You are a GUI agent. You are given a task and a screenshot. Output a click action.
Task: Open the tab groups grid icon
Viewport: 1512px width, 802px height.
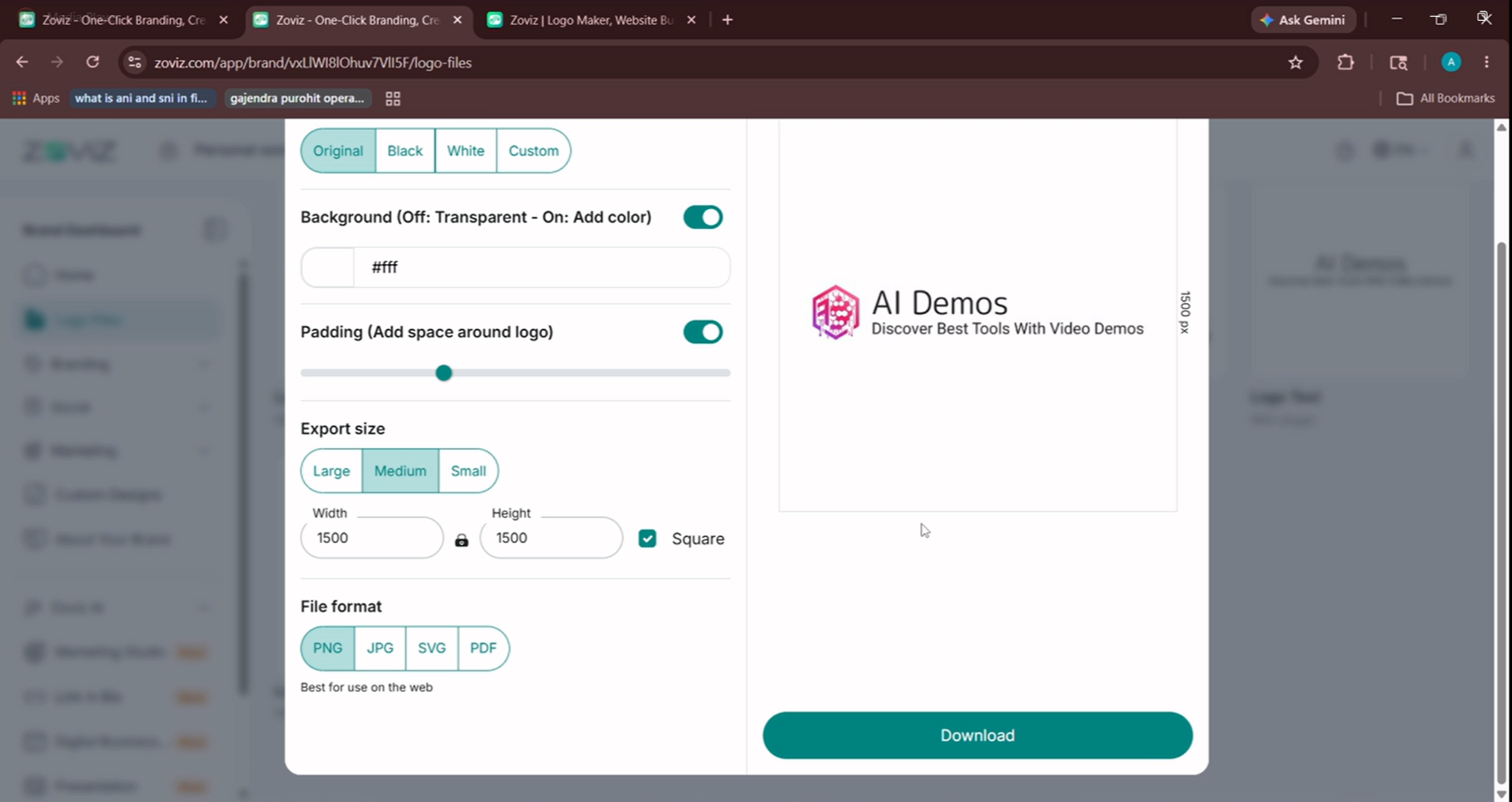coord(393,98)
